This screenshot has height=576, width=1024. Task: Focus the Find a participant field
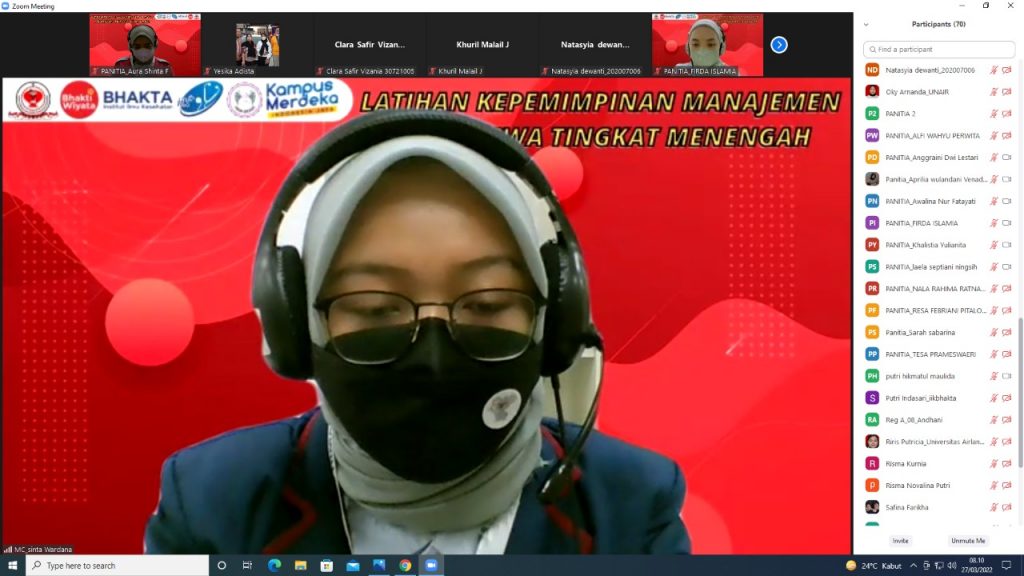pos(939,50)
